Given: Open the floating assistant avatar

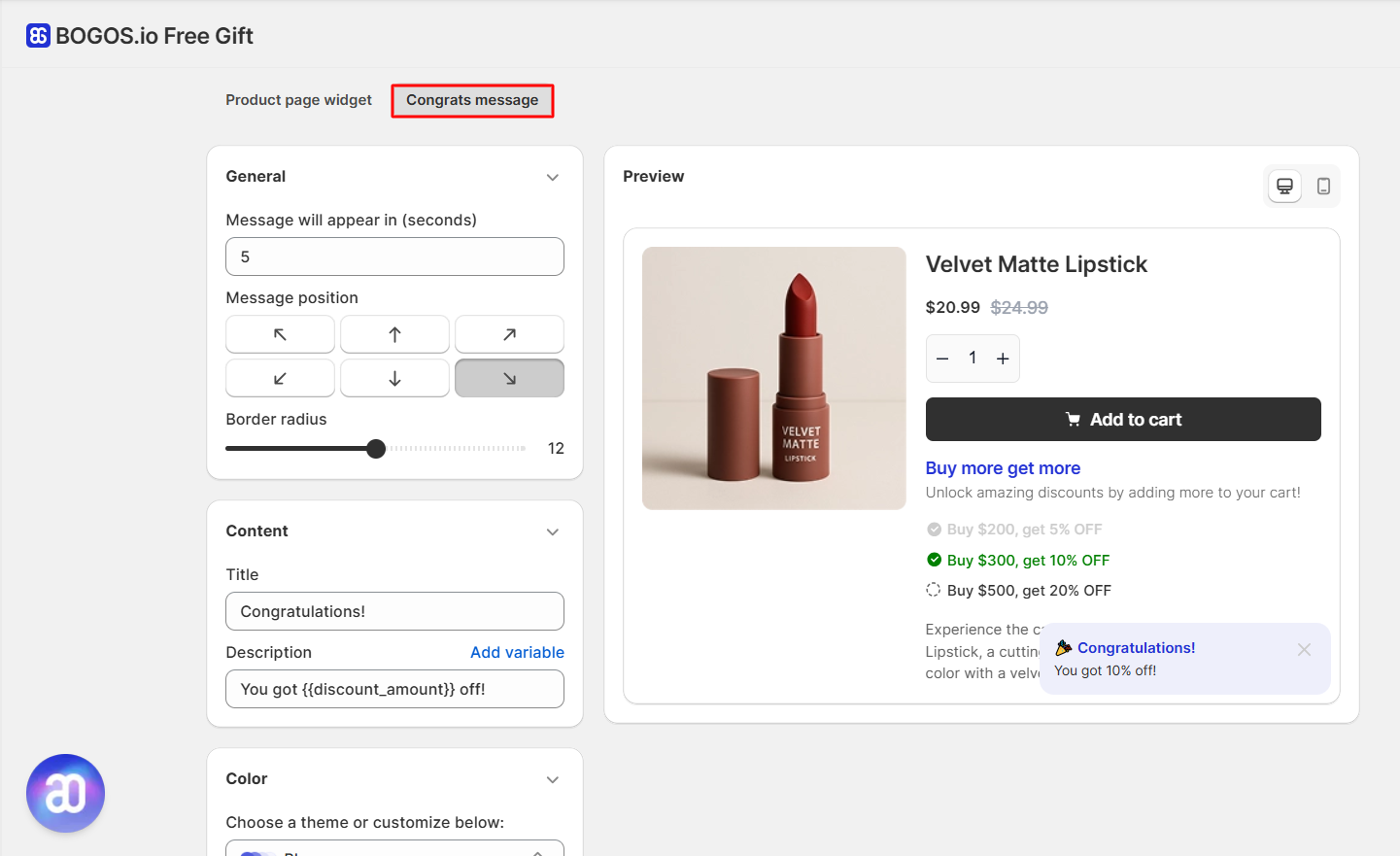Looking at the screenshot, I should pos(65,793).
